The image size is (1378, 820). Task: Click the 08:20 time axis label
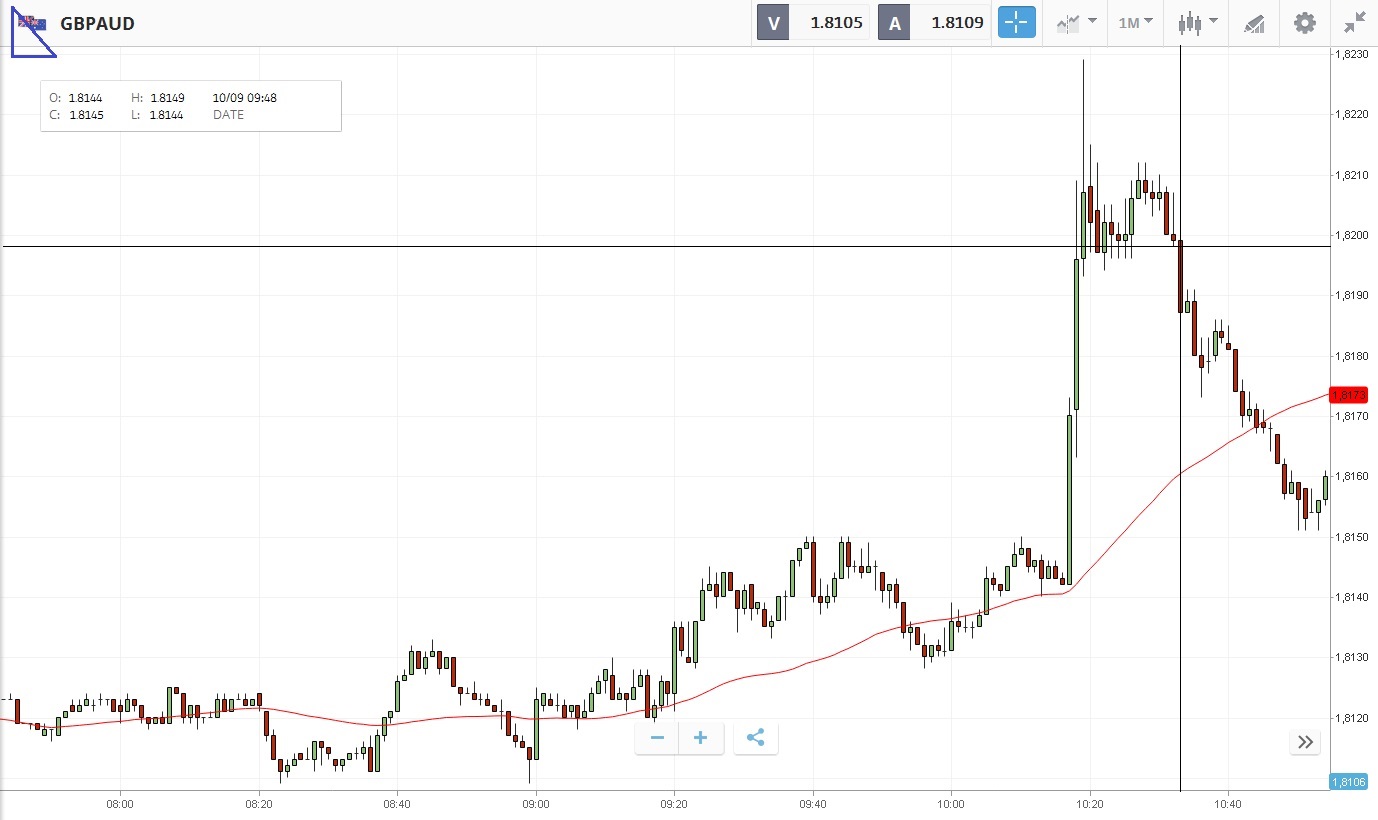[259, 803]
